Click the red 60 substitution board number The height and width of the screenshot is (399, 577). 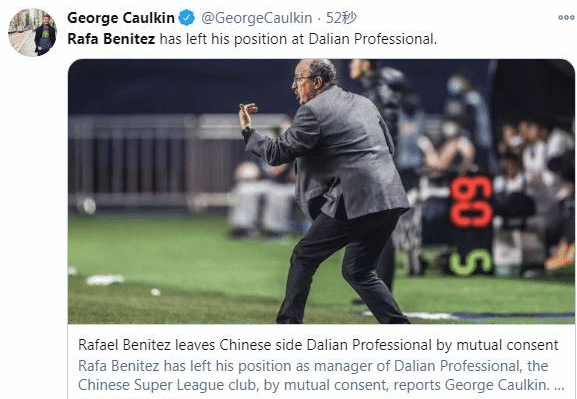click(471, 201)
